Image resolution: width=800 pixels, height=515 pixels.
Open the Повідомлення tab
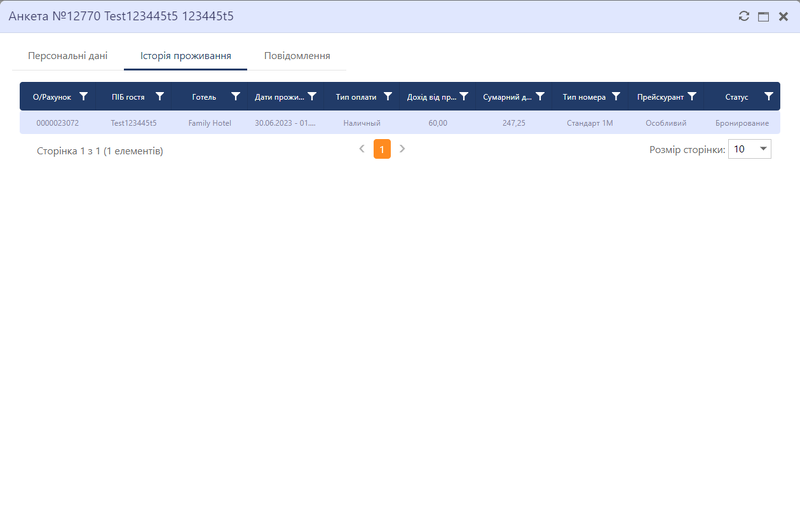coord(297,56)
